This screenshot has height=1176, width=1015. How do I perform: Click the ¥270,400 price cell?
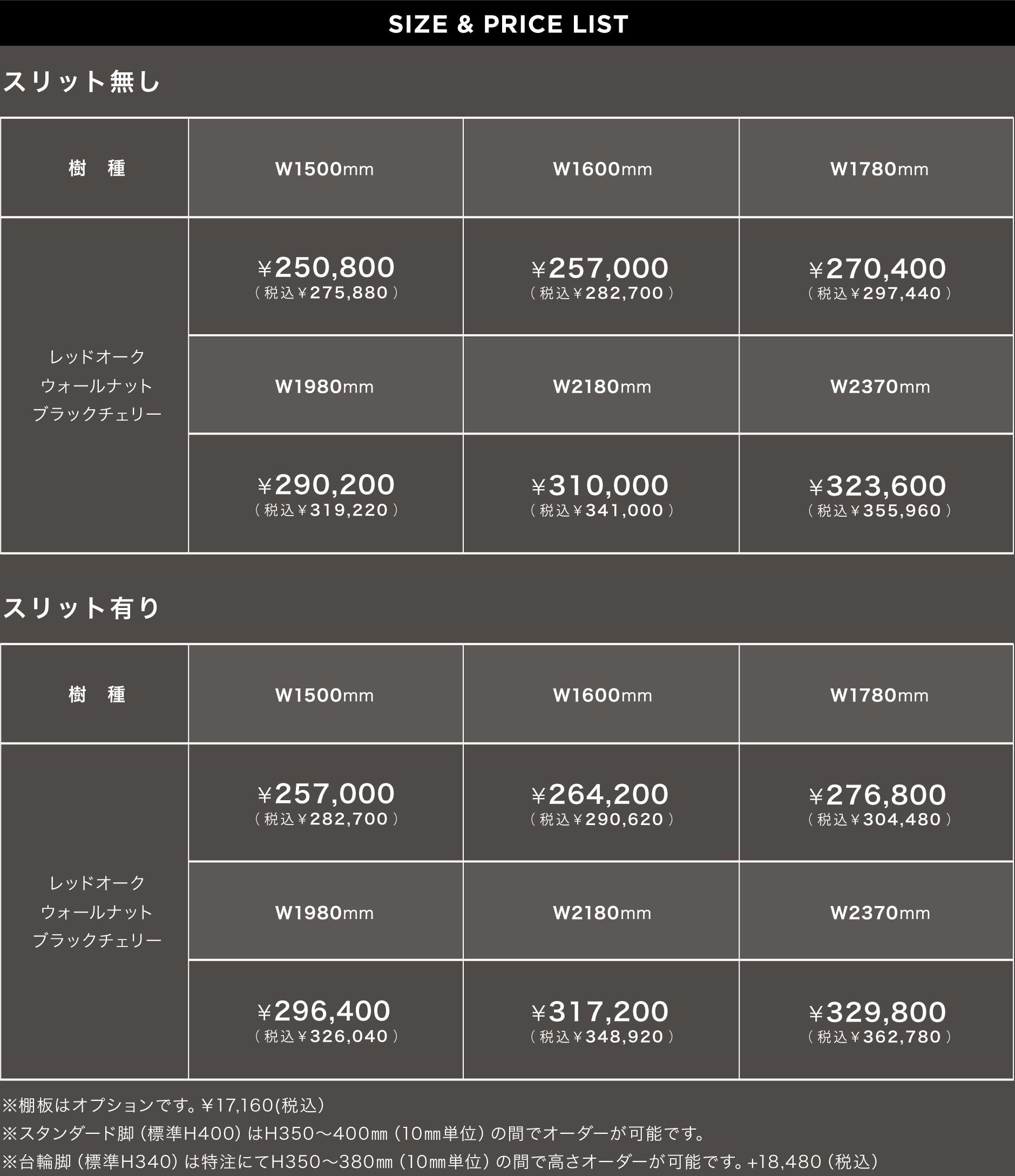(x=877, y=276)
